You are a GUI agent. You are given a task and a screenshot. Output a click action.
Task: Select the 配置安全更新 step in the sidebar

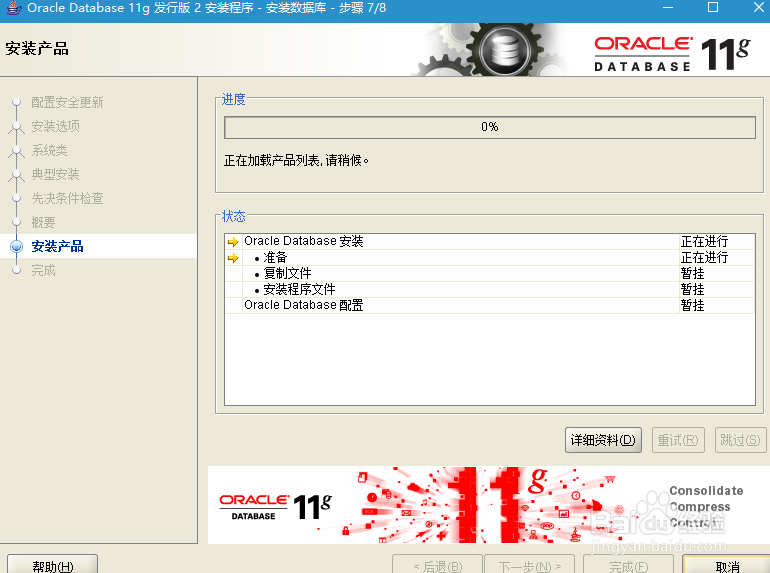click(x=67, y=102)
